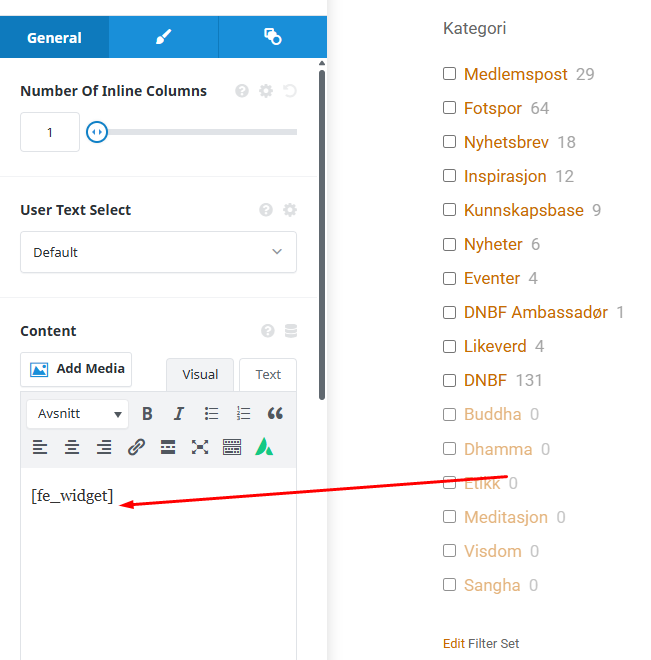The width and height of the screenshot is (651, 660).
Task: Click the Nyhetsbrev category link text
Action: (506, 142)
